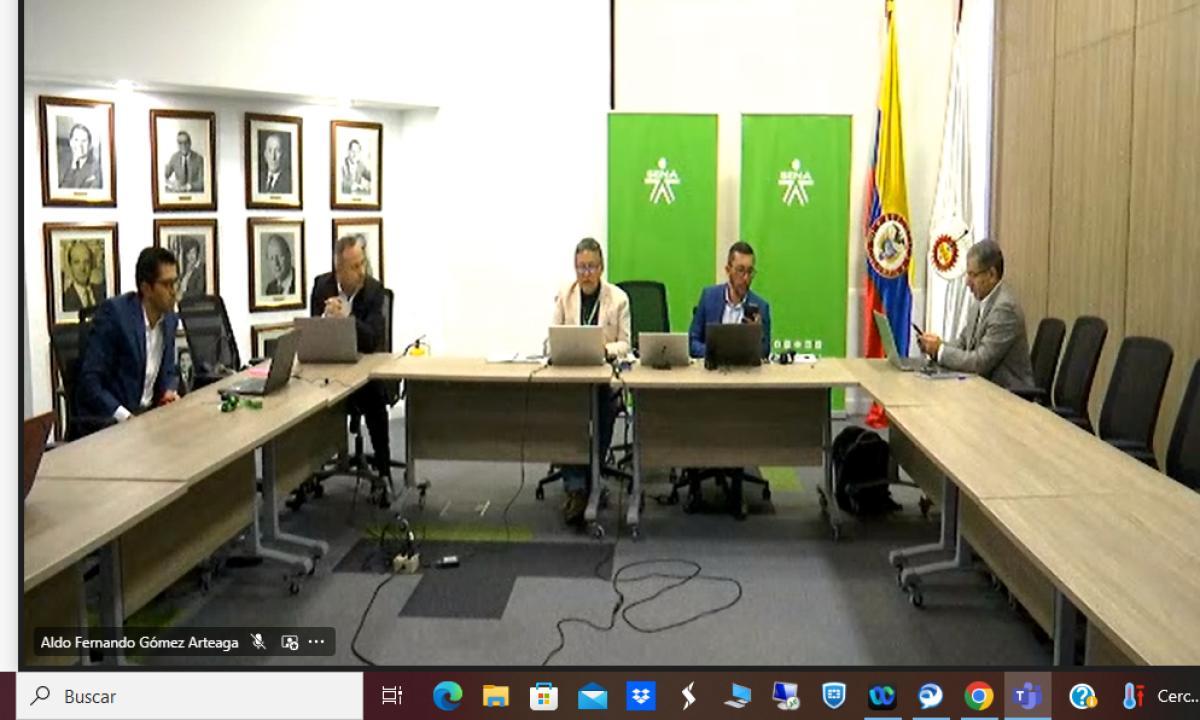Click the Buscar search box
Viewport: 1200px width, 720px height.
click(x=190, y=696)
